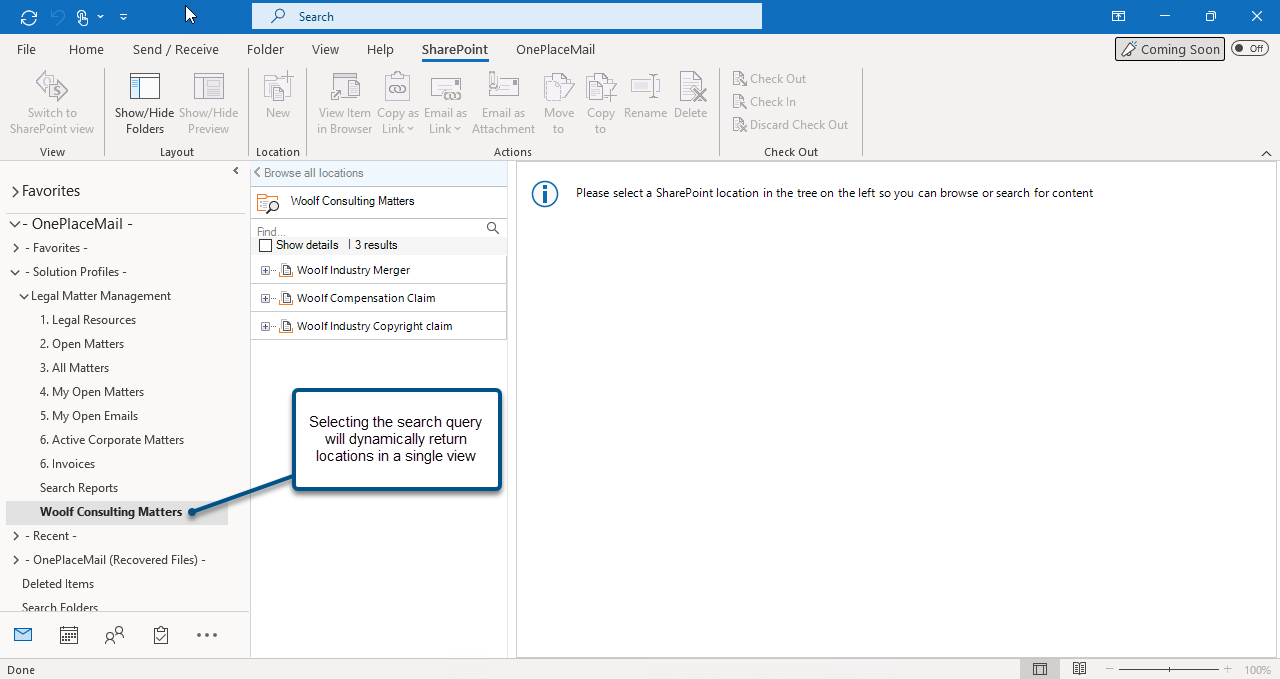Collapse the folder pane arrow
Image resolution: width=1280 pixels, height=679 pixels.
[x=236, y=171]
